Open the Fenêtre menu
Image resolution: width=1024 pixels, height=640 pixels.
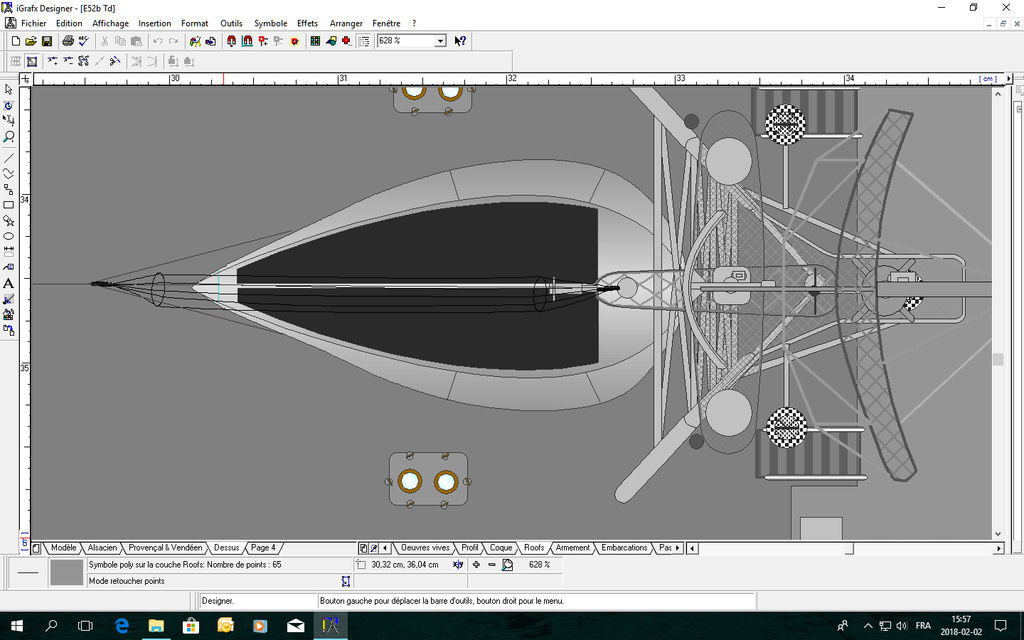pos(386,24)
